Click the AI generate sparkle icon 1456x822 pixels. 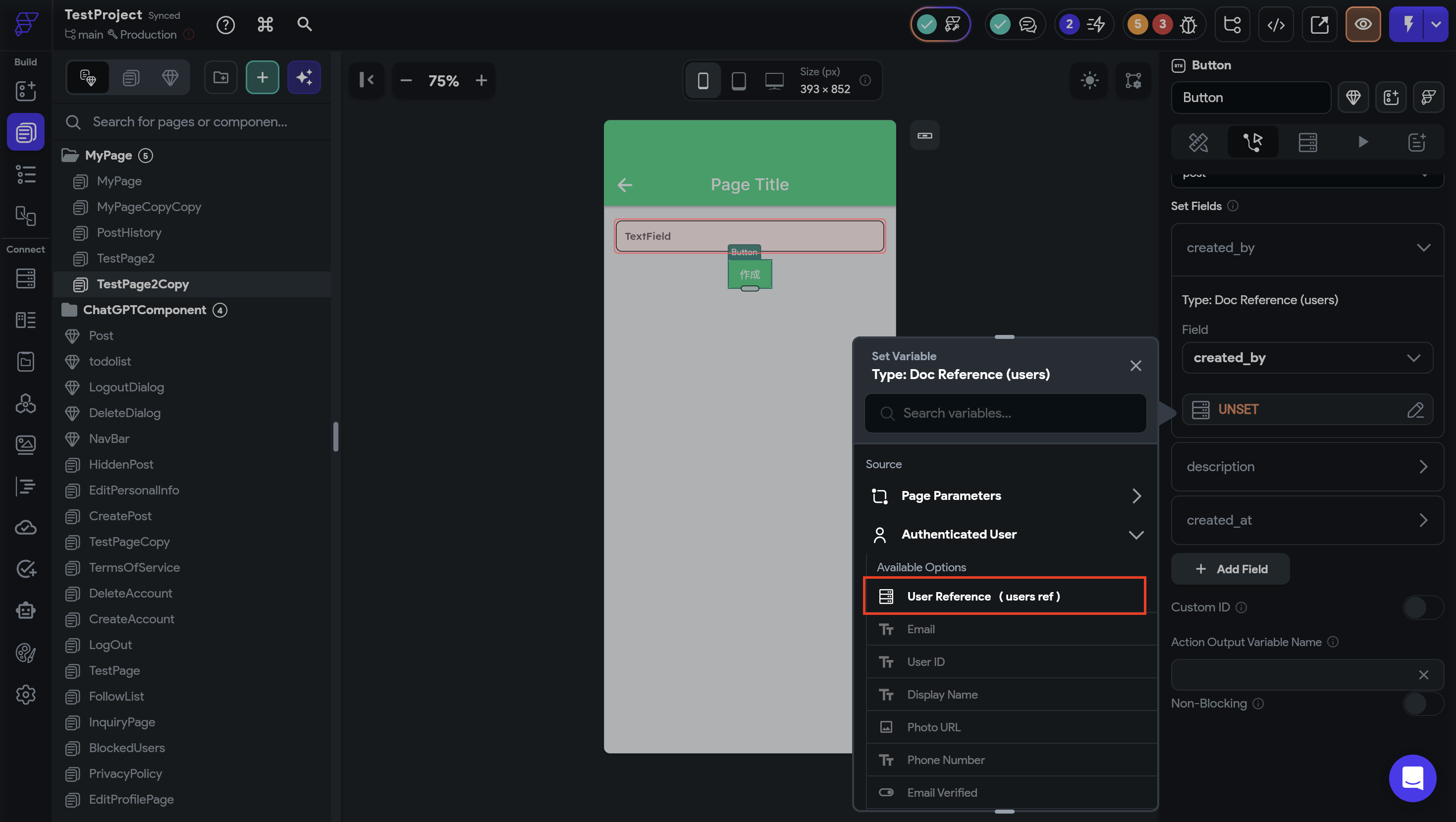click(304, 77)
